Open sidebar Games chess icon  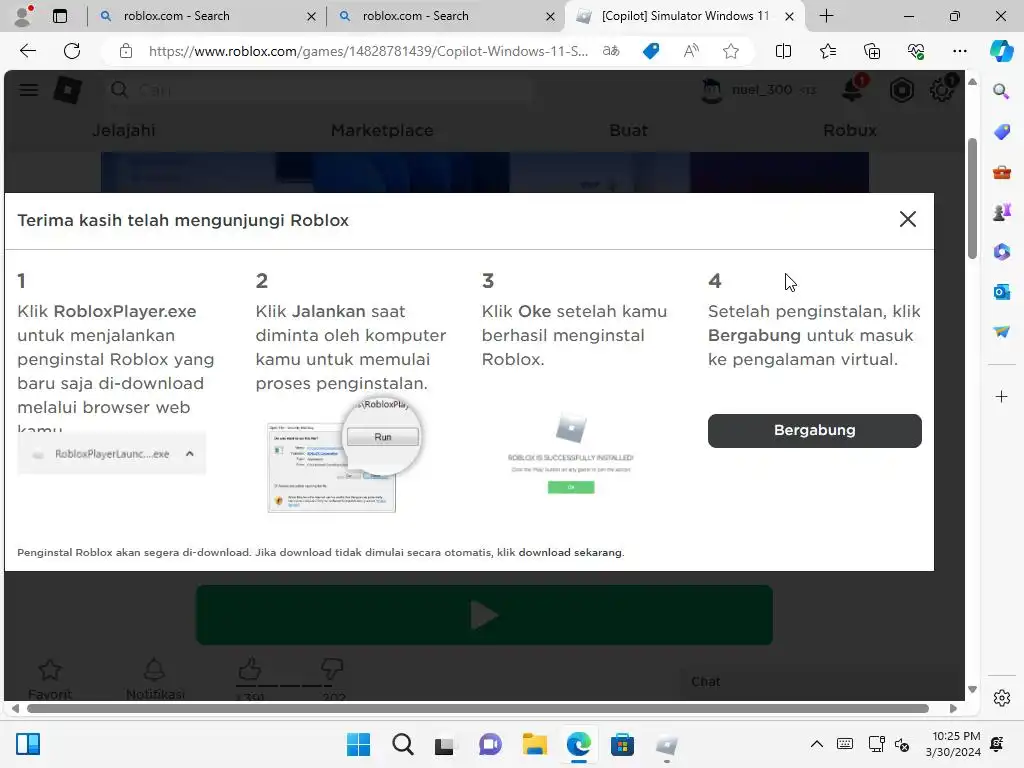point(1001,212)
